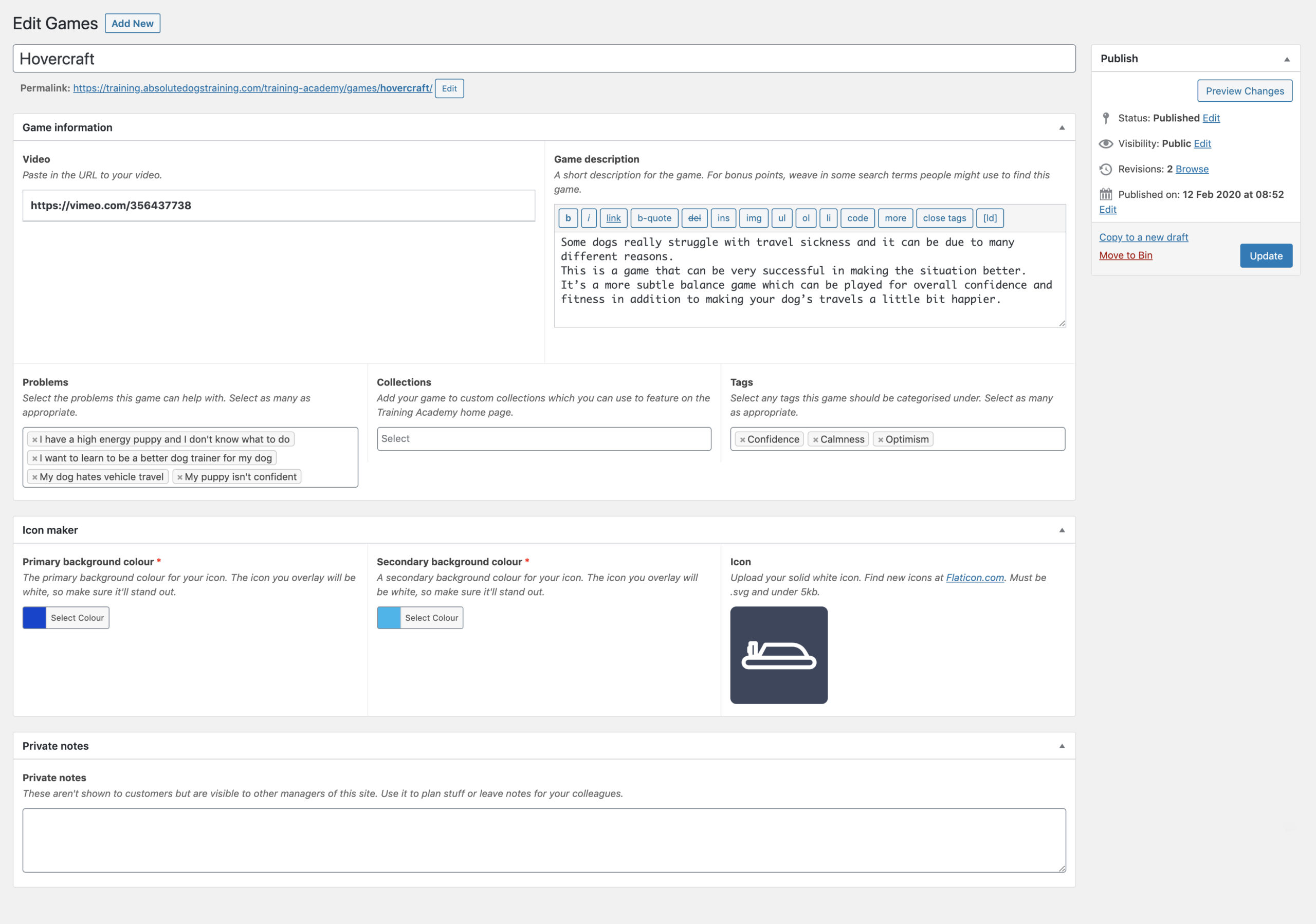Move the game to Bin
The height and width of the screenshot is (924, 1316).
pyautogui.click(x=1125, y=255)
